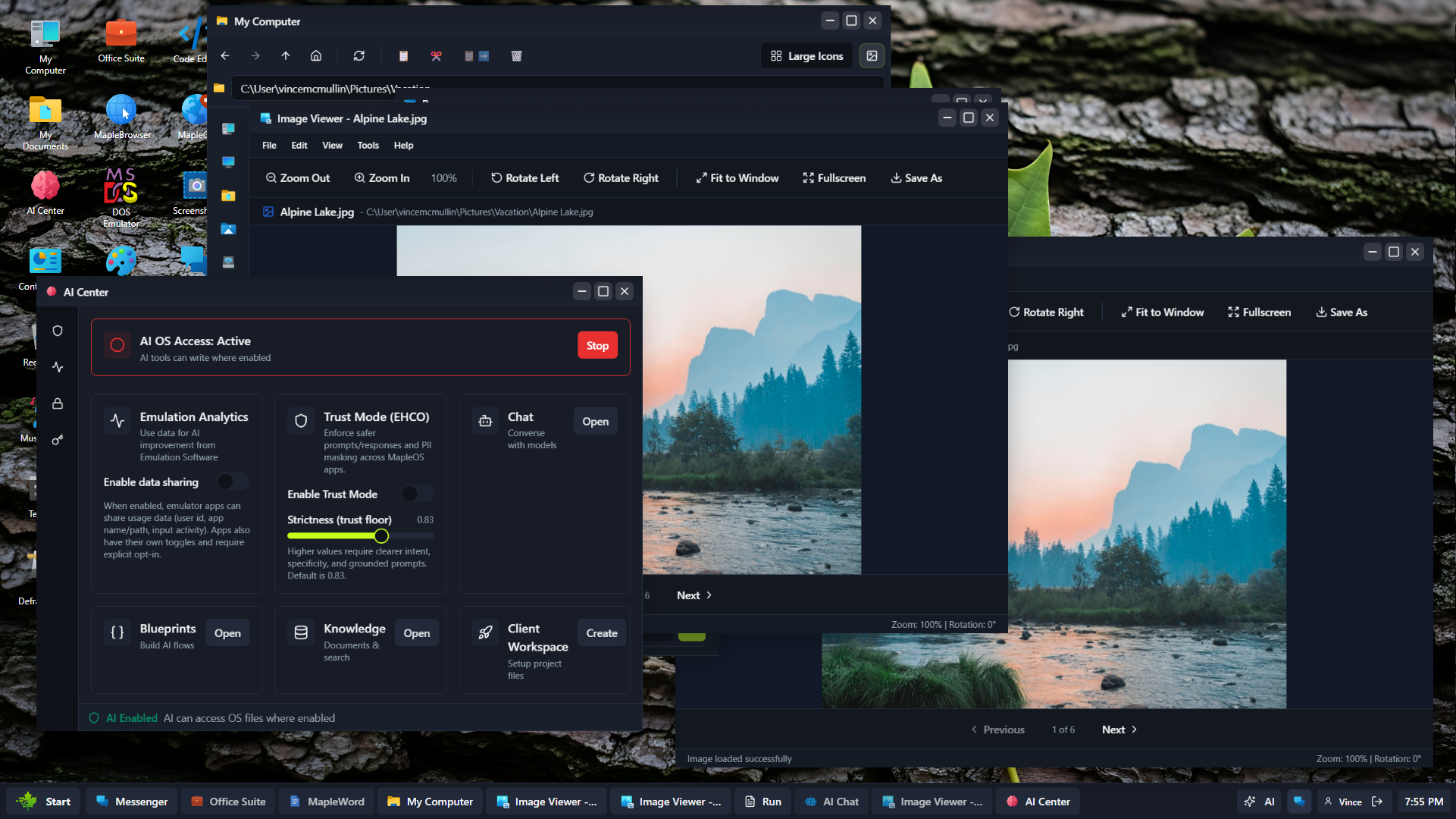Toggle Enable data sharing switch
The height and width of the screenshot is (819, 1456).
coord(233,482)
